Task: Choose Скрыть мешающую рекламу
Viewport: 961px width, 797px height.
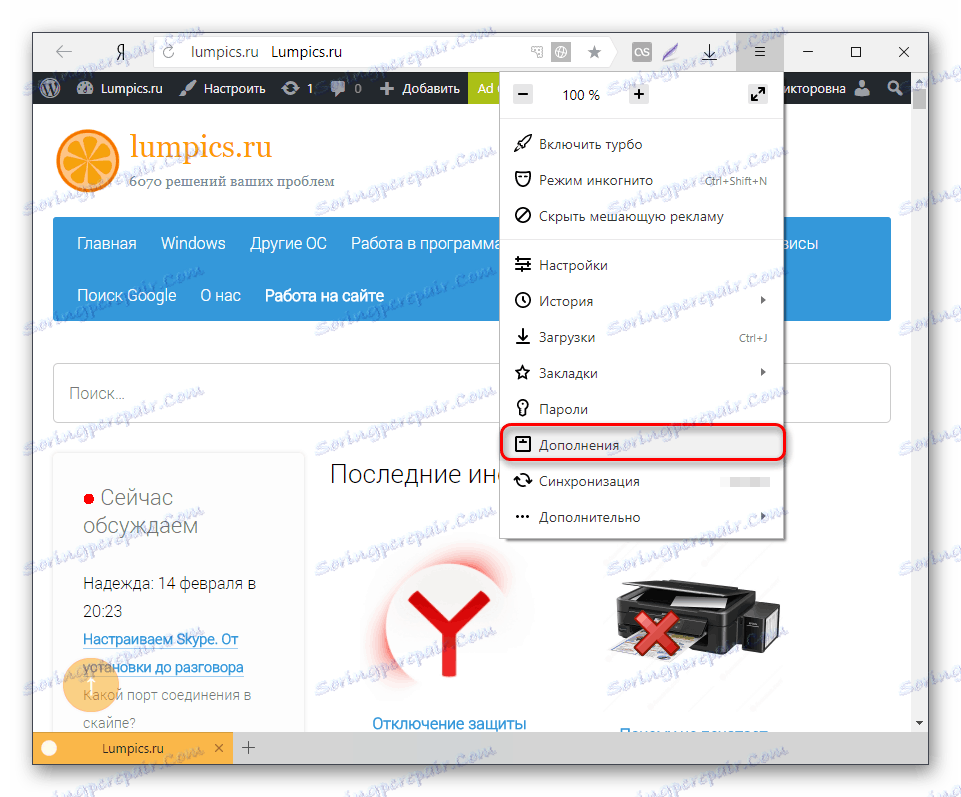Action: 642,216
